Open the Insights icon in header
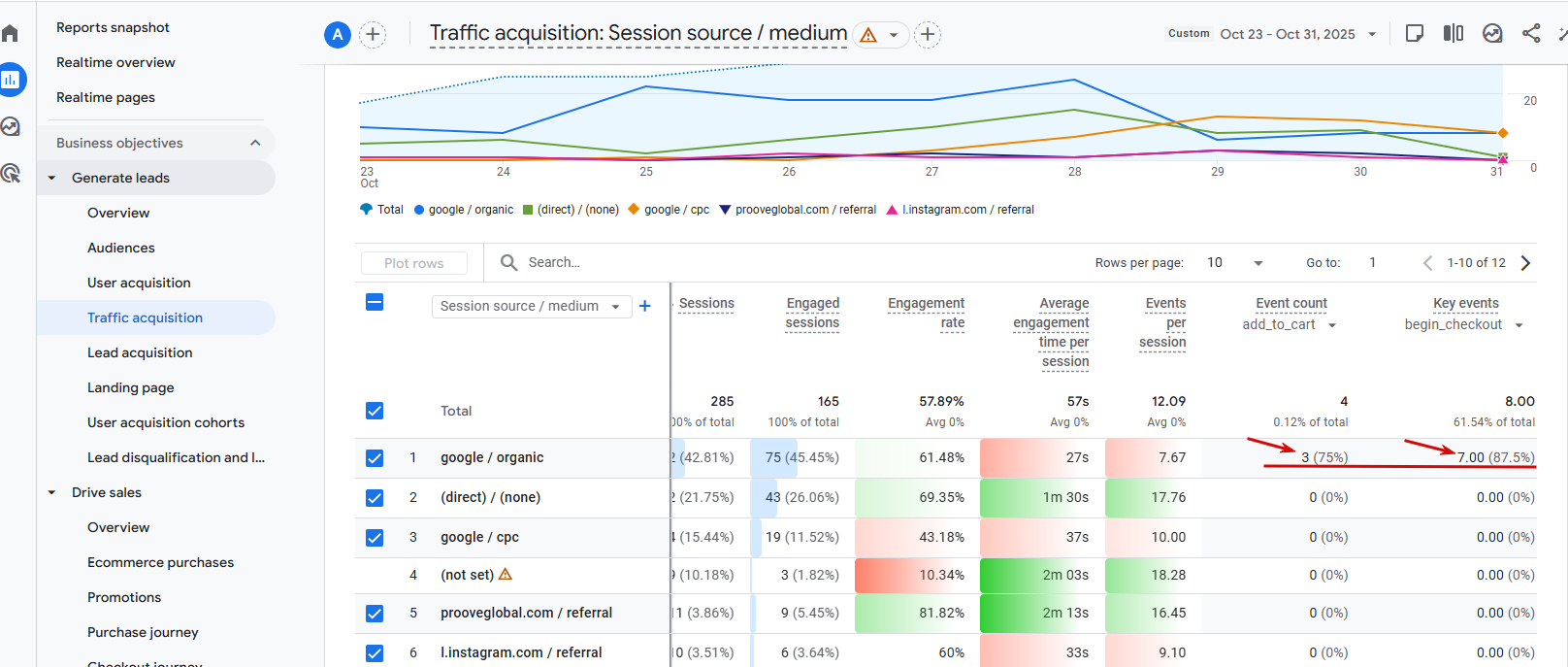 pyautogui.click(x=1492, y=34)
